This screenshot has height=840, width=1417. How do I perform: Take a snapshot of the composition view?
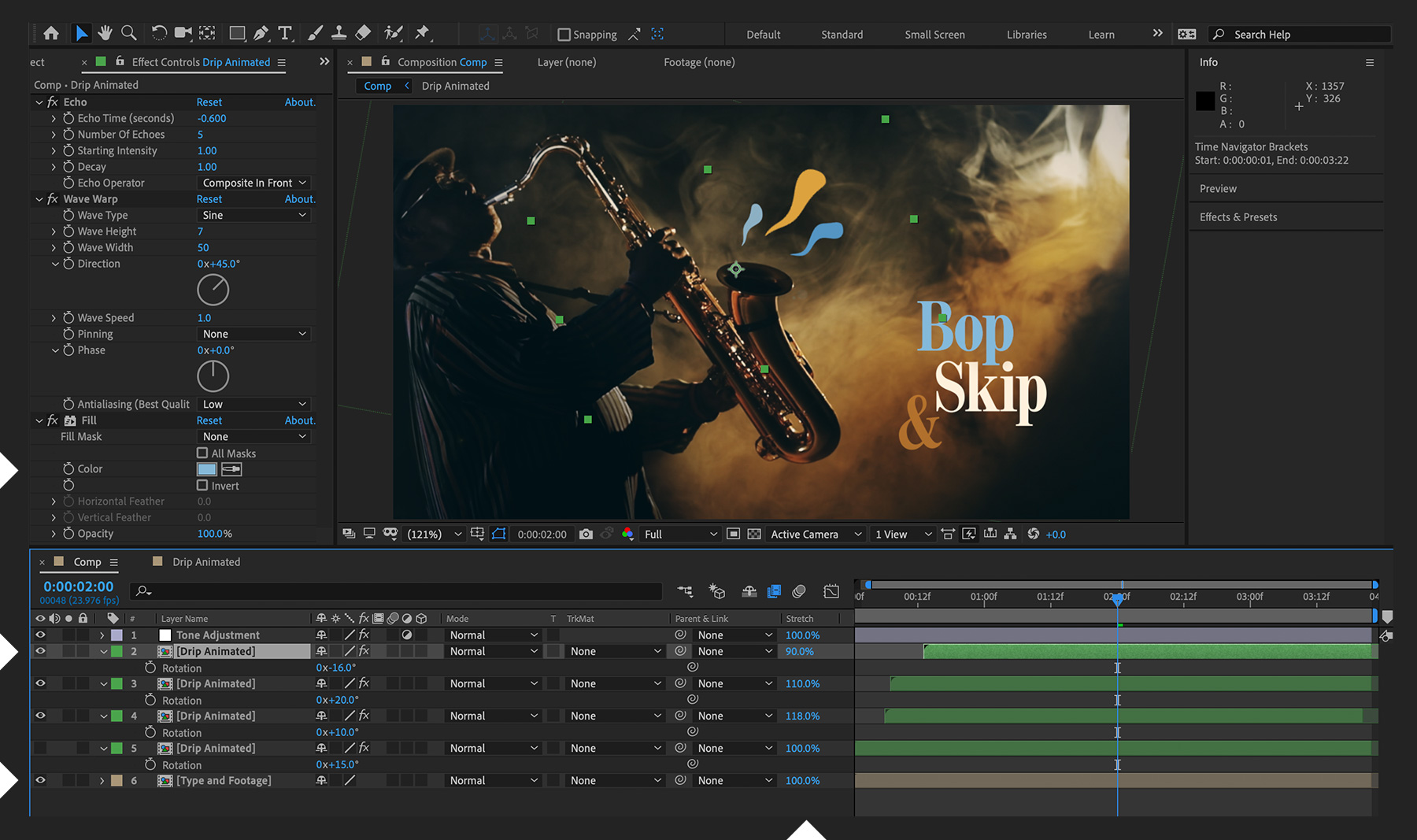(x=586, y=534)
